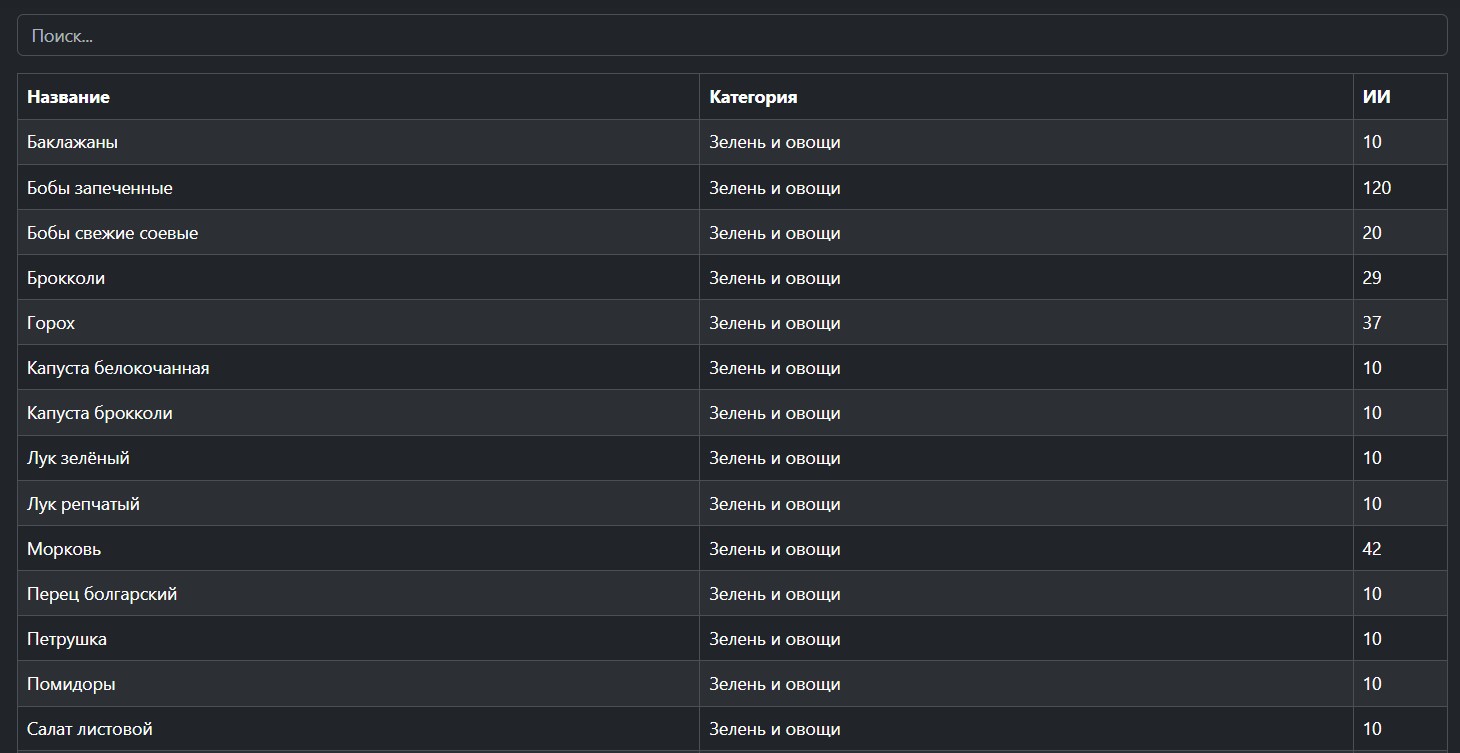Click the Лук зелёный row

click(78, 458)
